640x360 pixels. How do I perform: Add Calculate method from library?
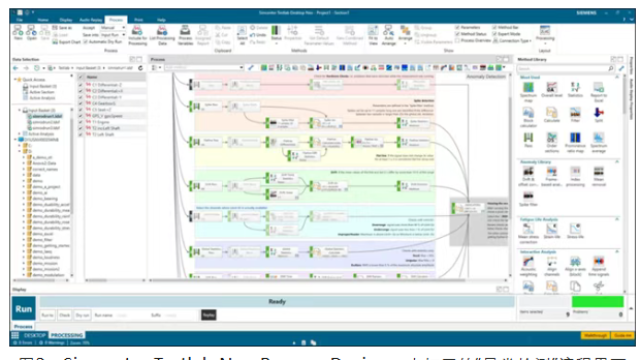pyautogui.click(x=552, y=115)
